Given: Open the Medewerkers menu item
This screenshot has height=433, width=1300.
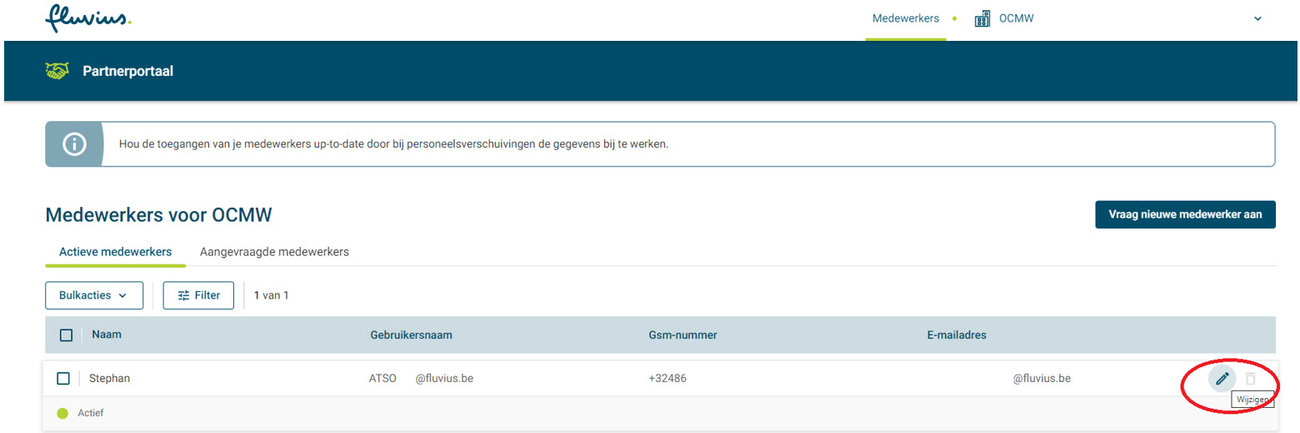Looking at the screenshot, I should [905, 18].
